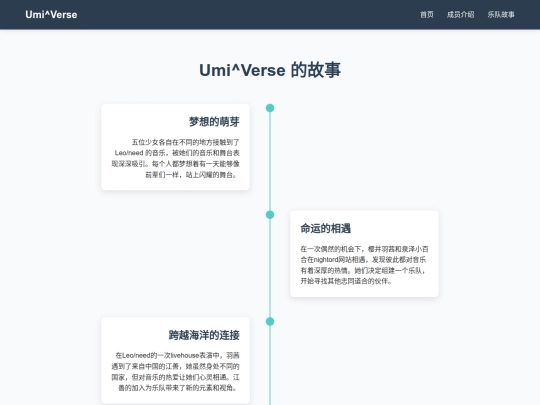Go to the 成员介绍 page
540x405 pixels.
(460, 14)
